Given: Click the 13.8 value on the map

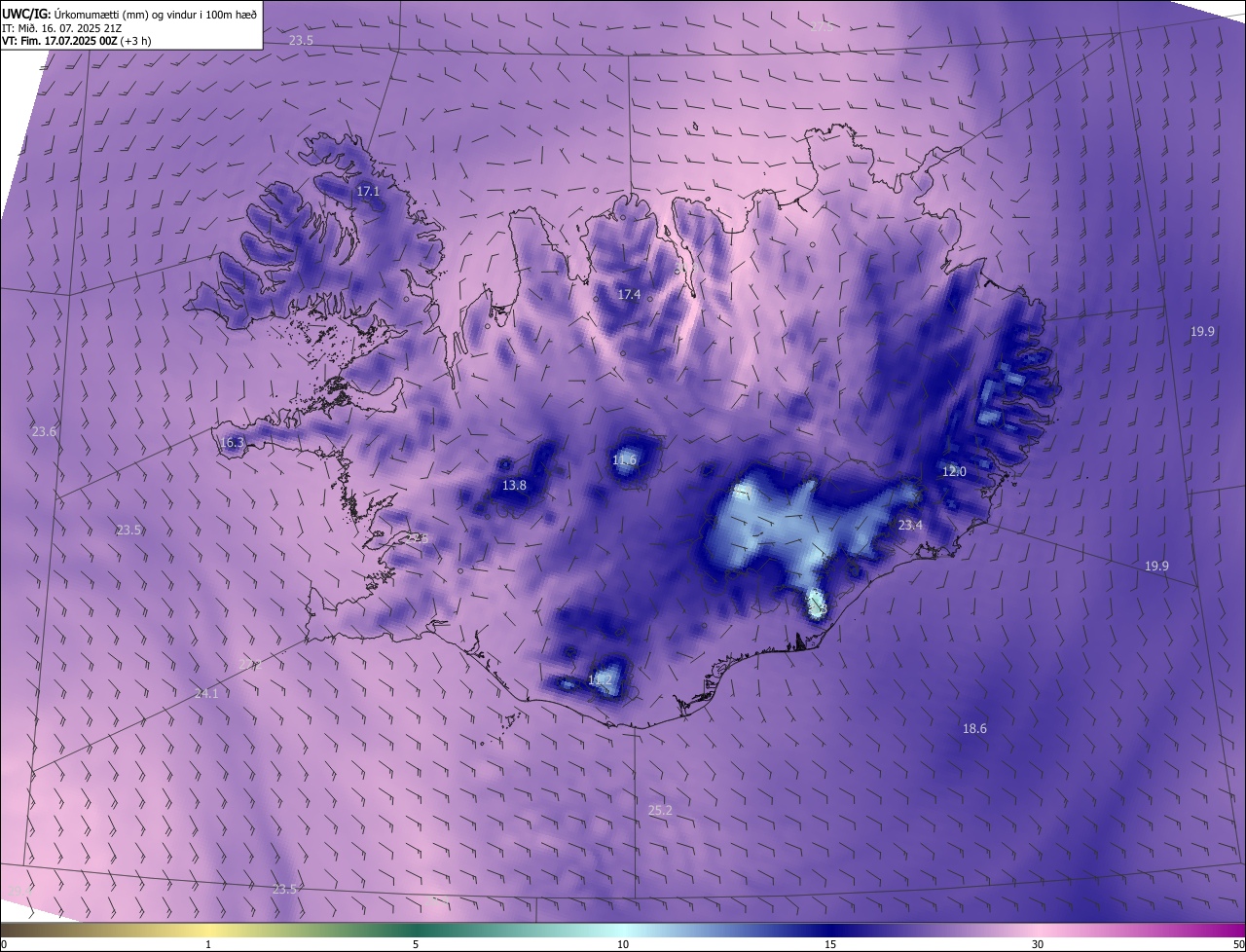Looking at the screenshot, I should 514,485.
